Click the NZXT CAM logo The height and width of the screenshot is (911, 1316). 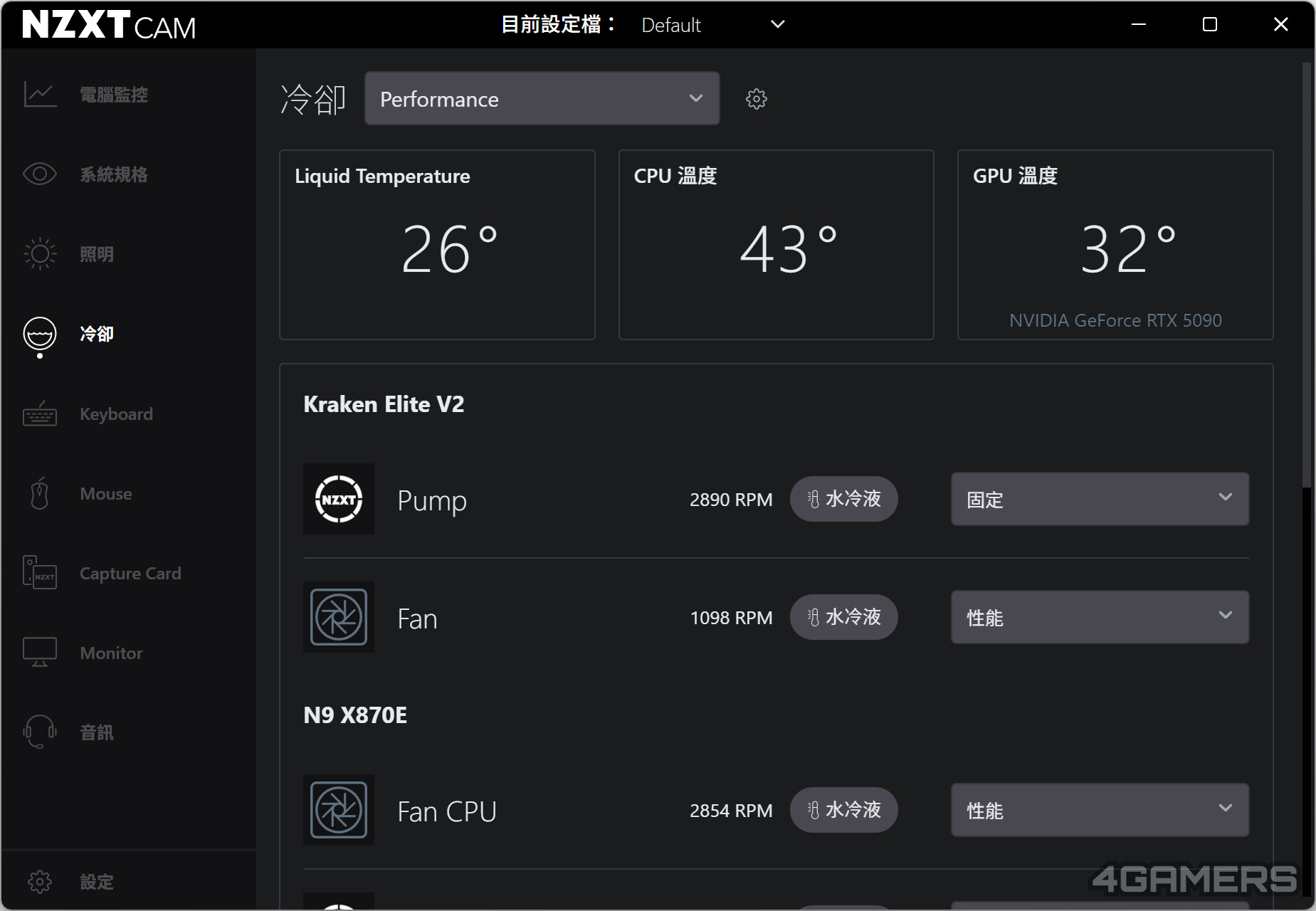point(109,25)
